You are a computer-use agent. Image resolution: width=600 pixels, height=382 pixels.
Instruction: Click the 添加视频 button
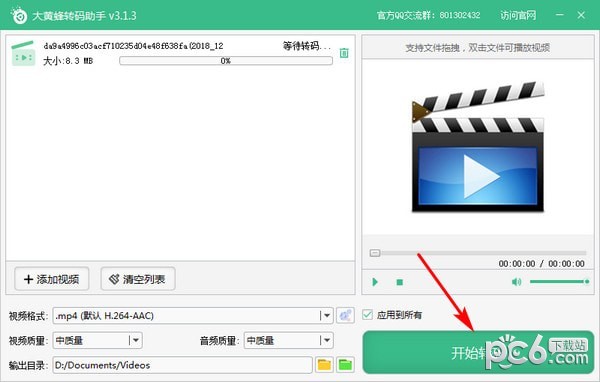52,279
